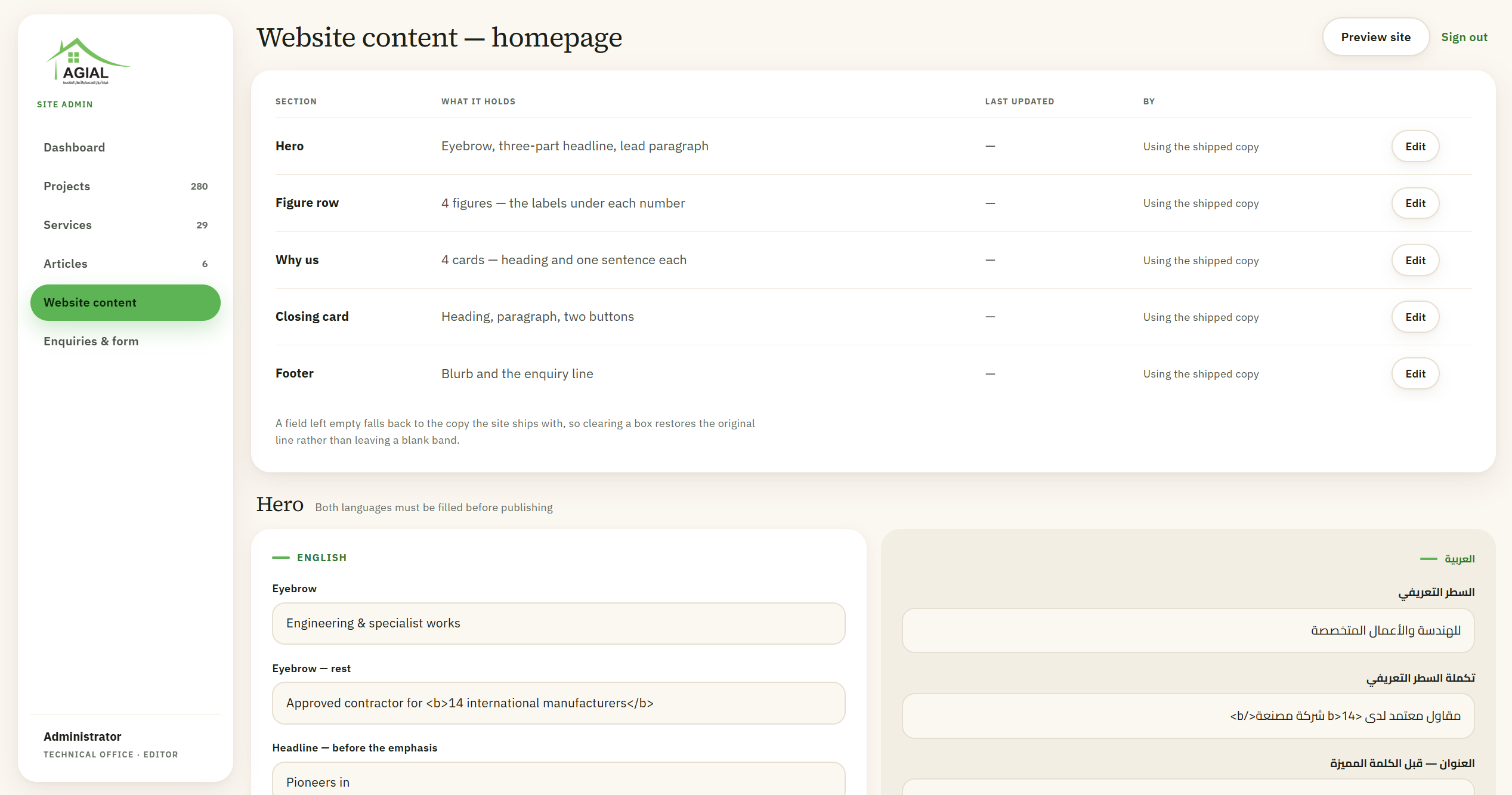
Task: Open Enquiries & form page
Action: (125, 341)
